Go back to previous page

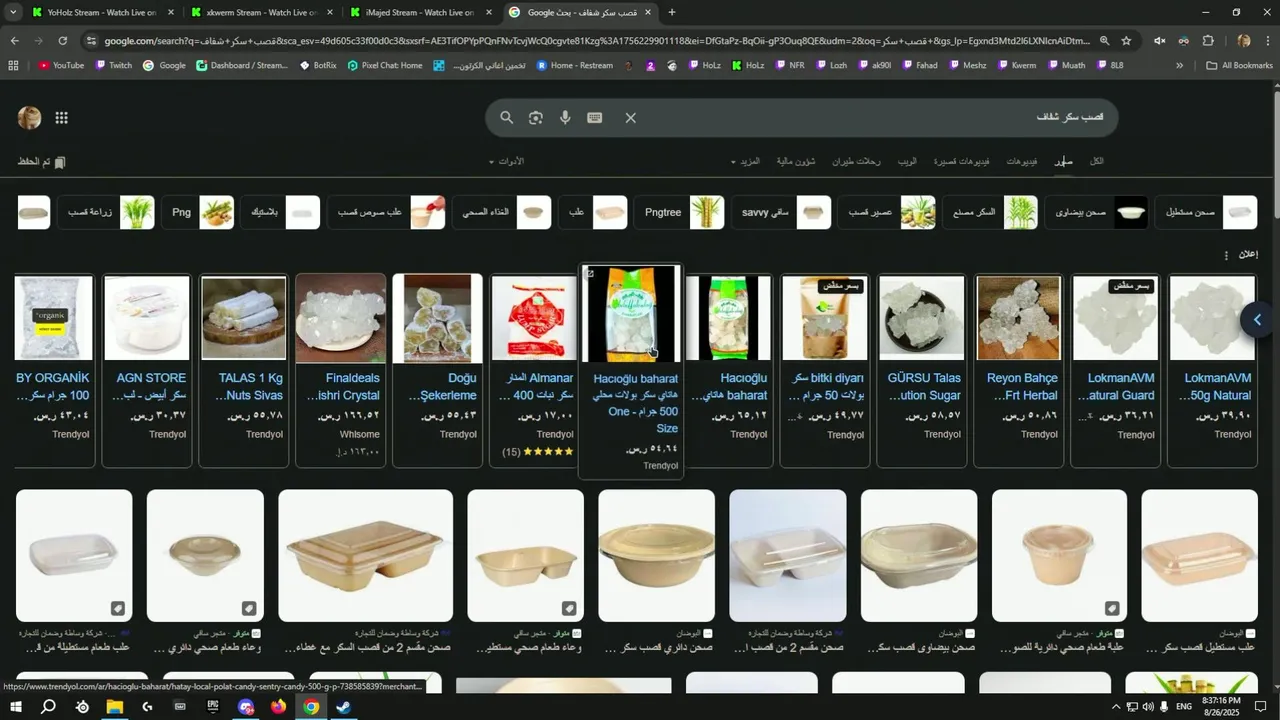(x=14, y=41)
